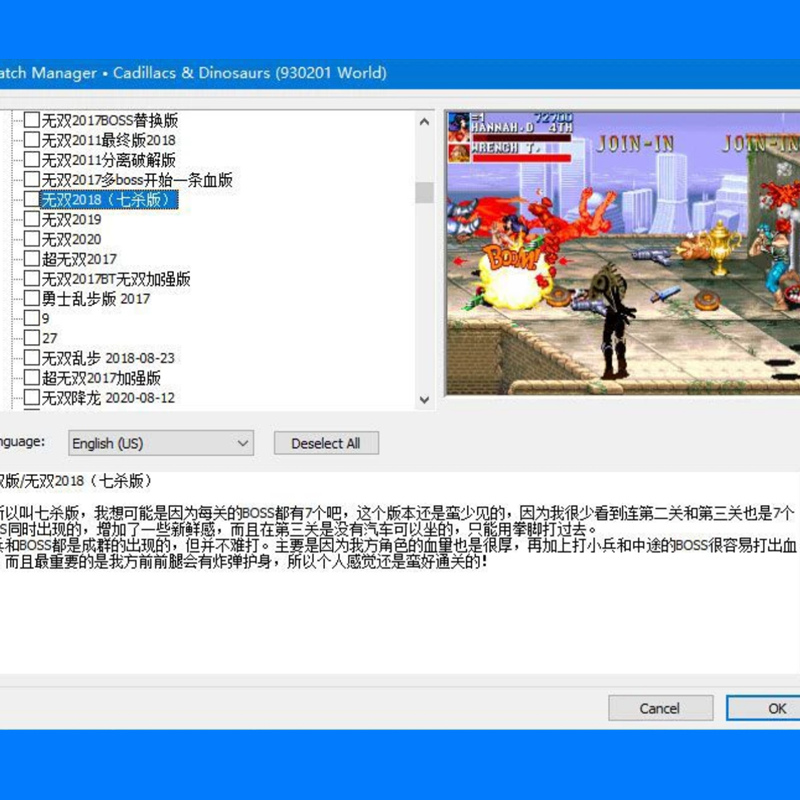The height and width of the screenshot is (800, 800).
Task: Select the 无双降龙 2020-08-12 row text
Action: (108, 397)
